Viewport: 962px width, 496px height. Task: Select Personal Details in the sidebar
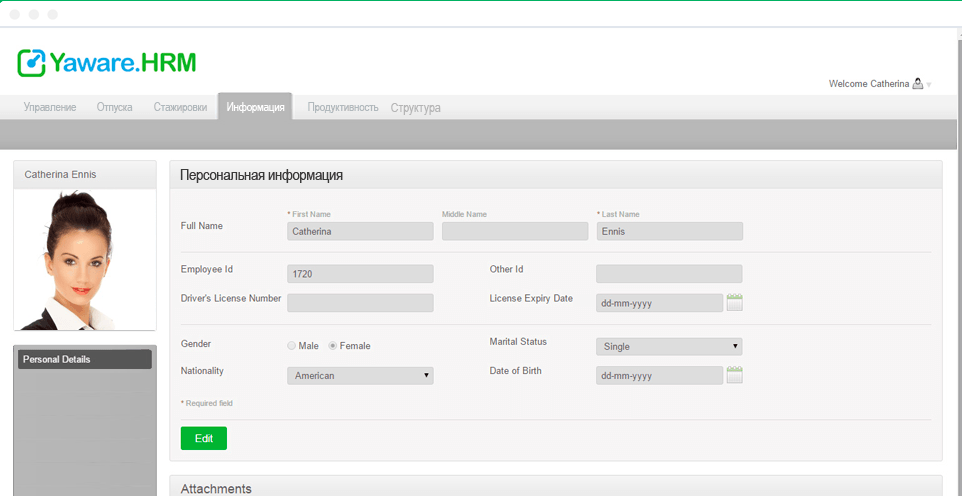[x=84, y=359]
